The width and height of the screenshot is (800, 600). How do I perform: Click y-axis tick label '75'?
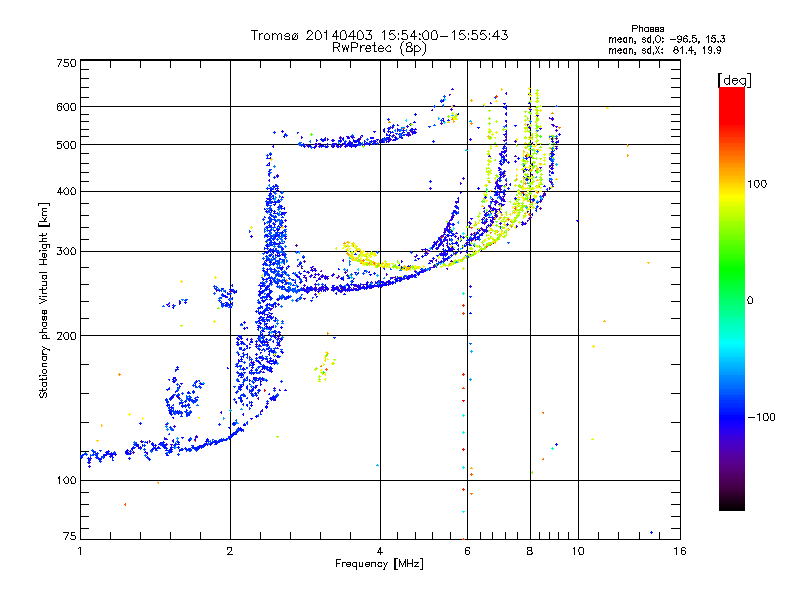click(x=70, y=536)
